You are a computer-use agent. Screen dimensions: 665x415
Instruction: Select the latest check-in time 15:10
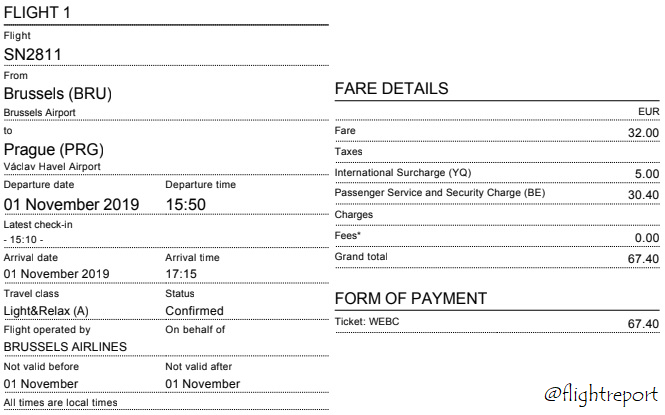(23, 240)
